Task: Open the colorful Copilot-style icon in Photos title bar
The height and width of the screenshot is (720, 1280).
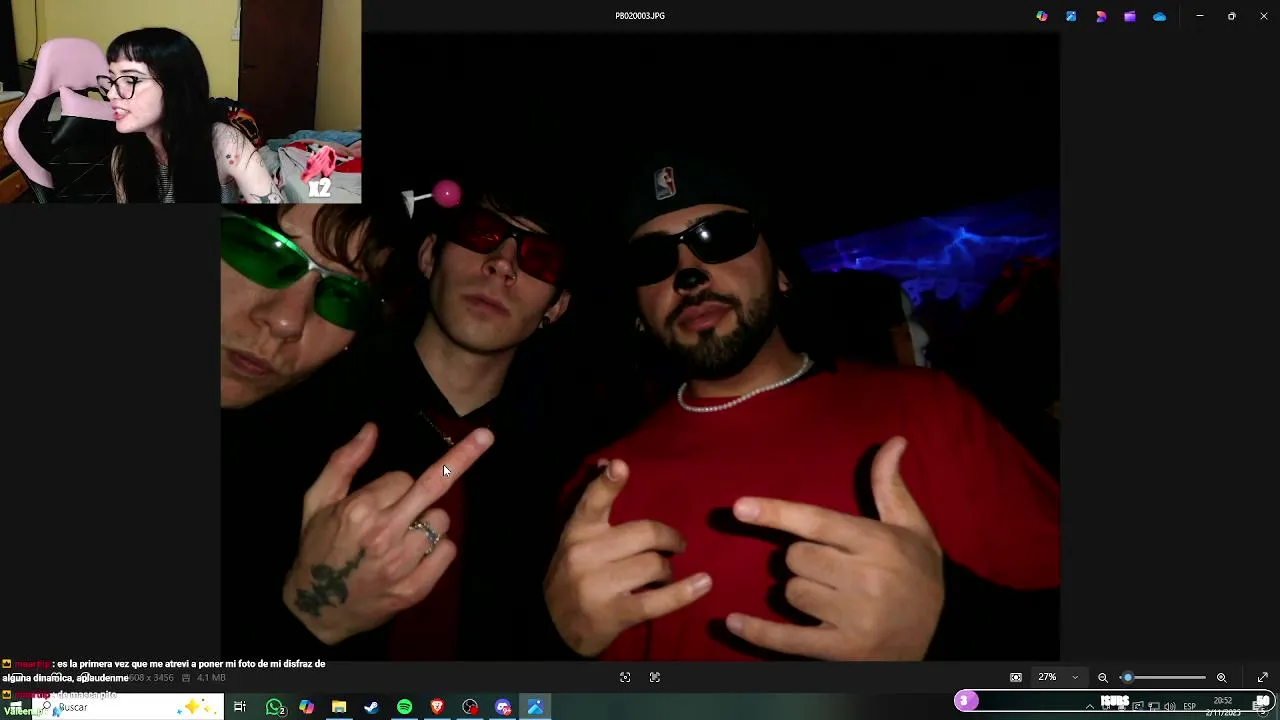Action: (1042, 16)
